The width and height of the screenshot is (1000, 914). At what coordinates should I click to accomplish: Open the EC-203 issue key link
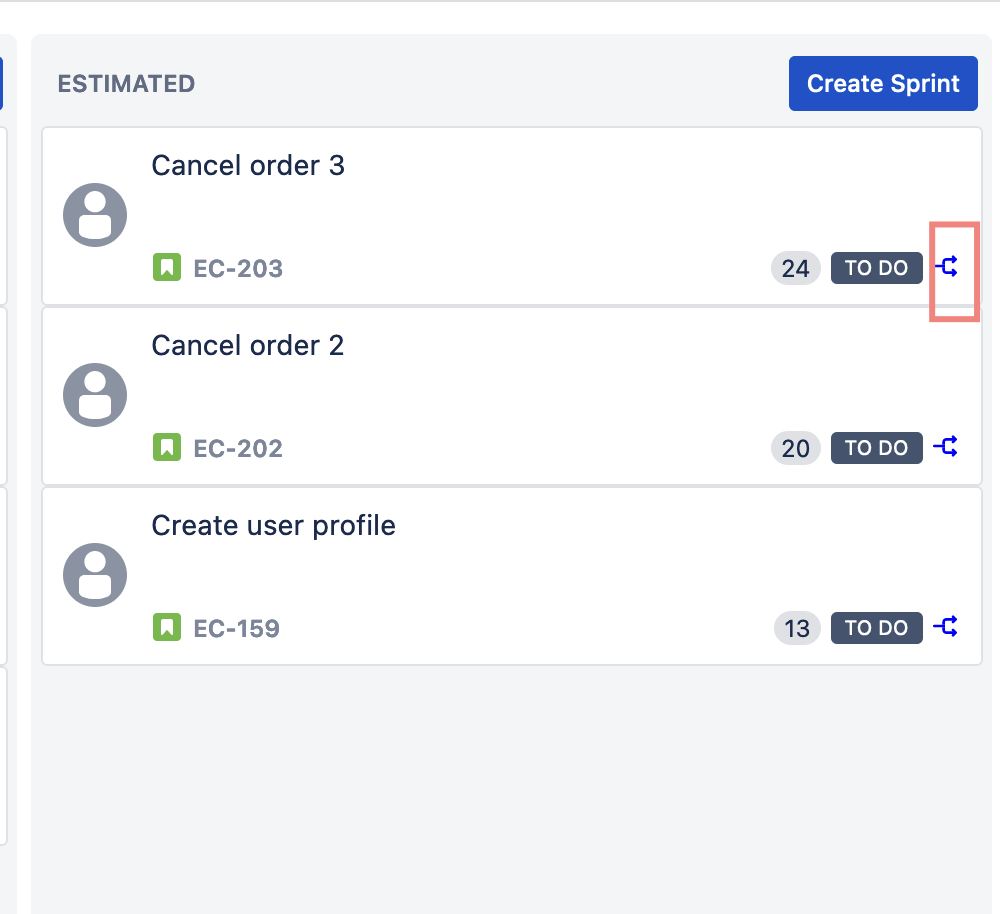[x=238, y=268]
